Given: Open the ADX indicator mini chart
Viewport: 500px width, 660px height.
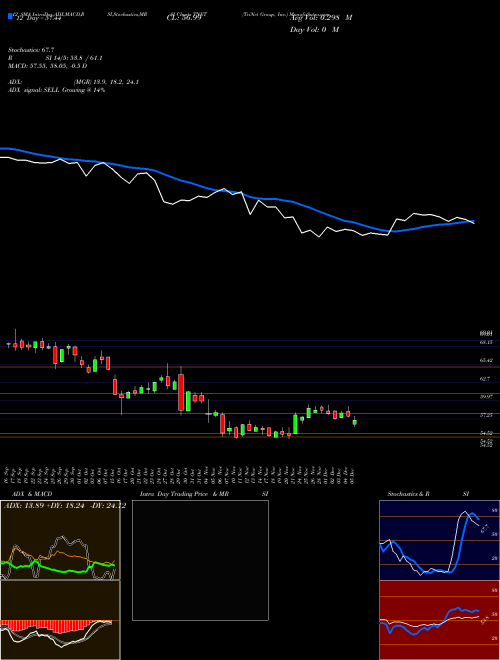Looking at the screenshot, I should click(x=60, y=540).
